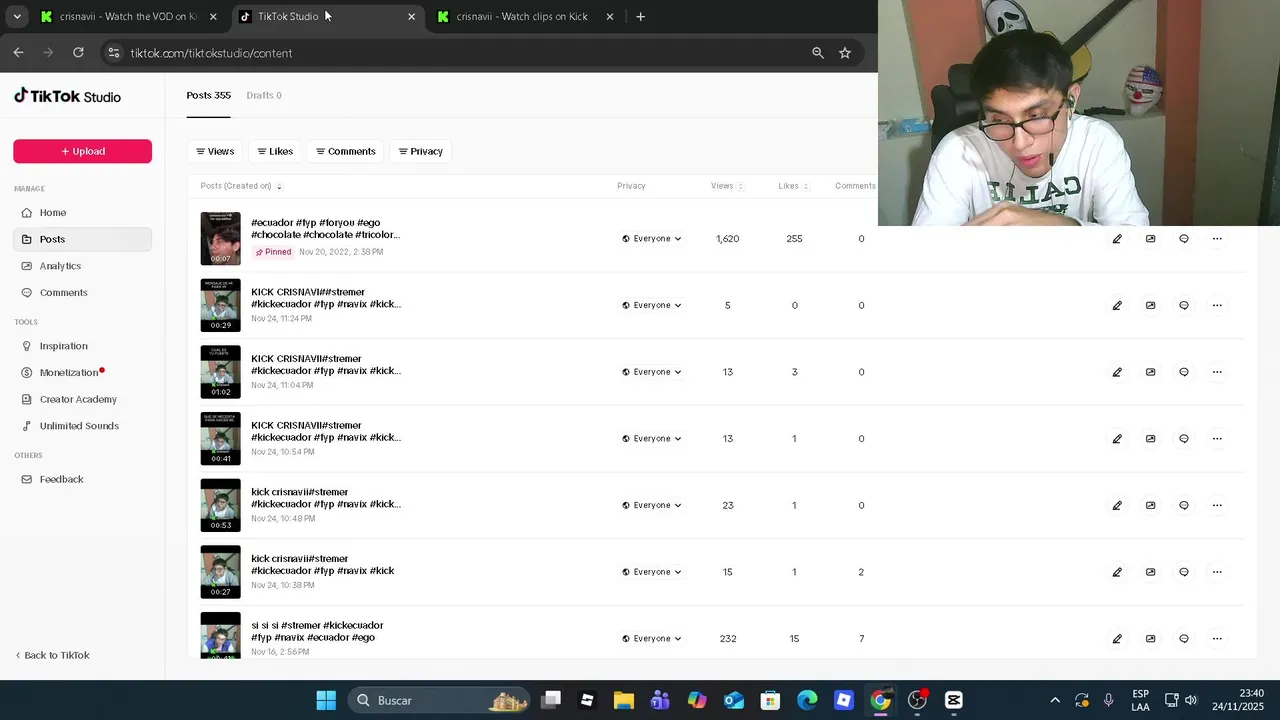Open CapCut from the taskbar

[x=954, y=700]
